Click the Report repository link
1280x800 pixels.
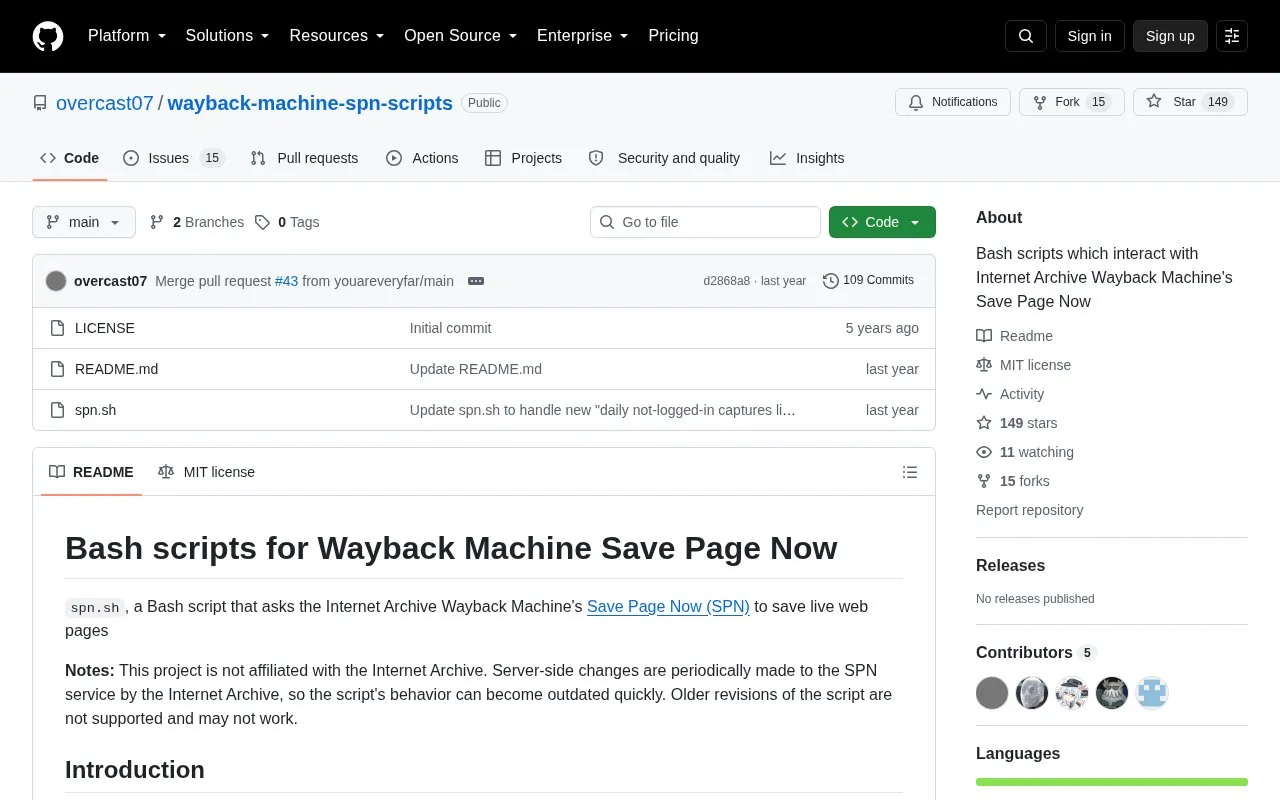pyautogui.click(x=1029, y=510)
